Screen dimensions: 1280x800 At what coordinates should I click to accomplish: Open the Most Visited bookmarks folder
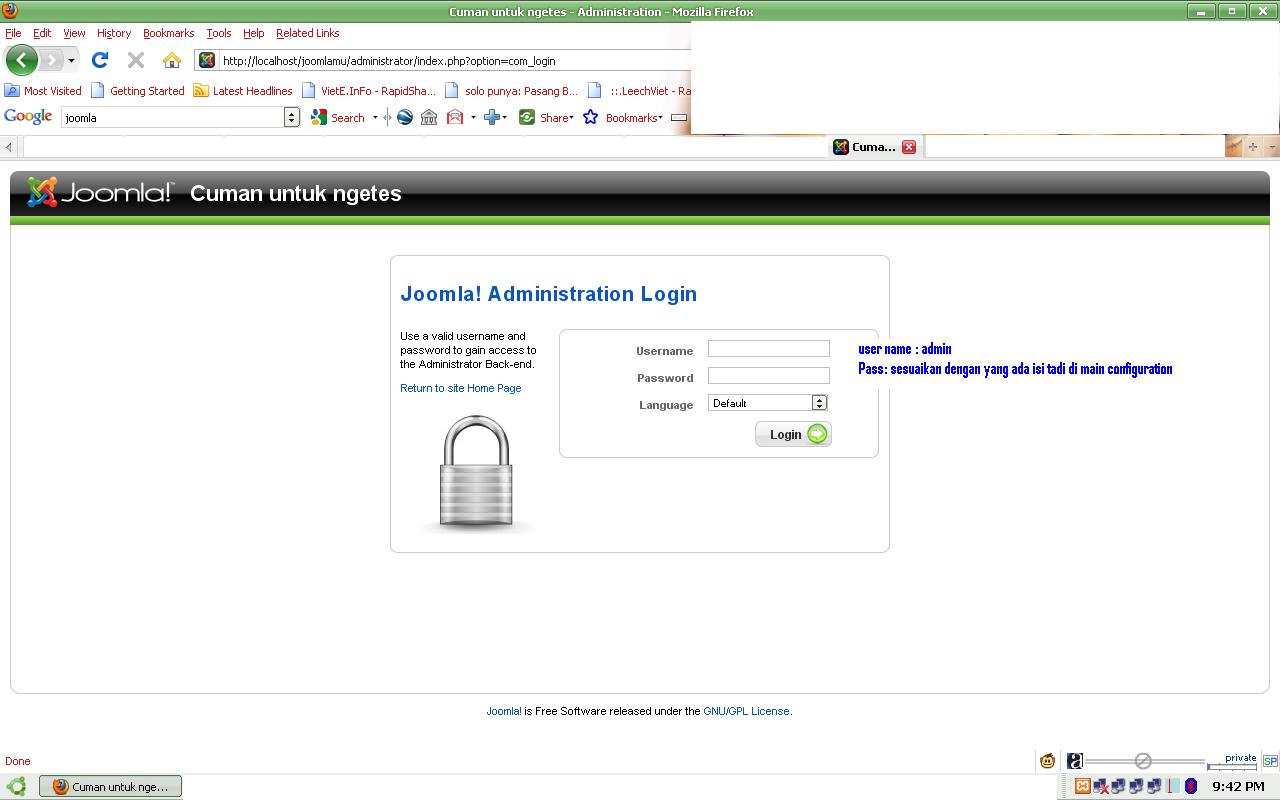(43, 90)
